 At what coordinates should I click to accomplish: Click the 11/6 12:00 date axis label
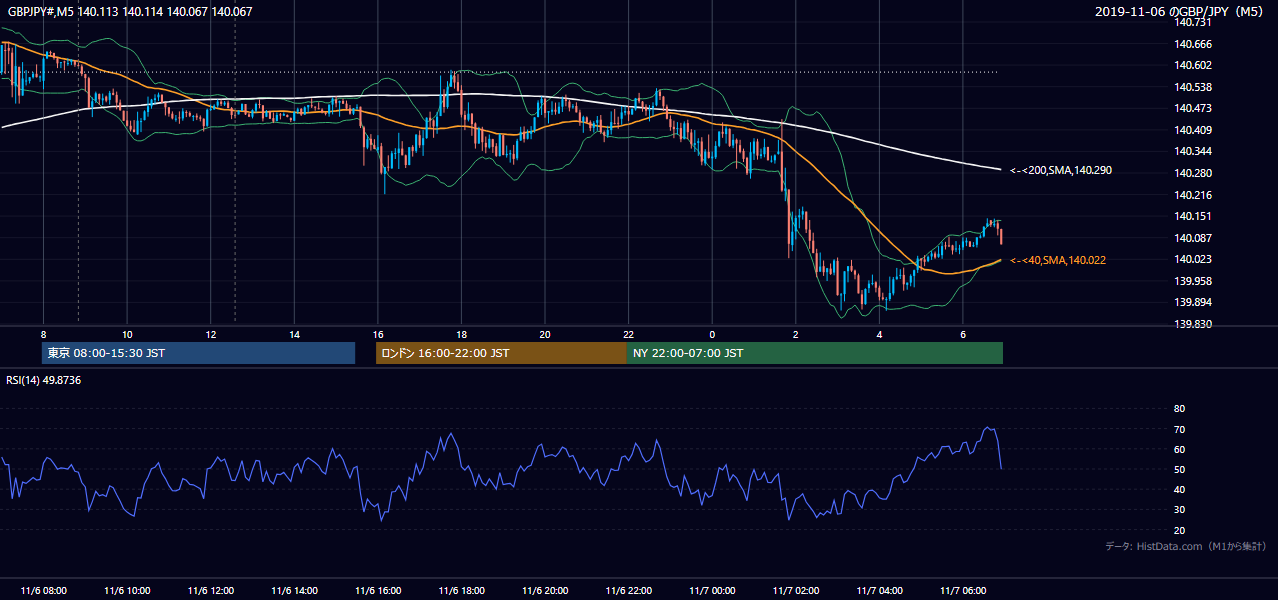211,591
